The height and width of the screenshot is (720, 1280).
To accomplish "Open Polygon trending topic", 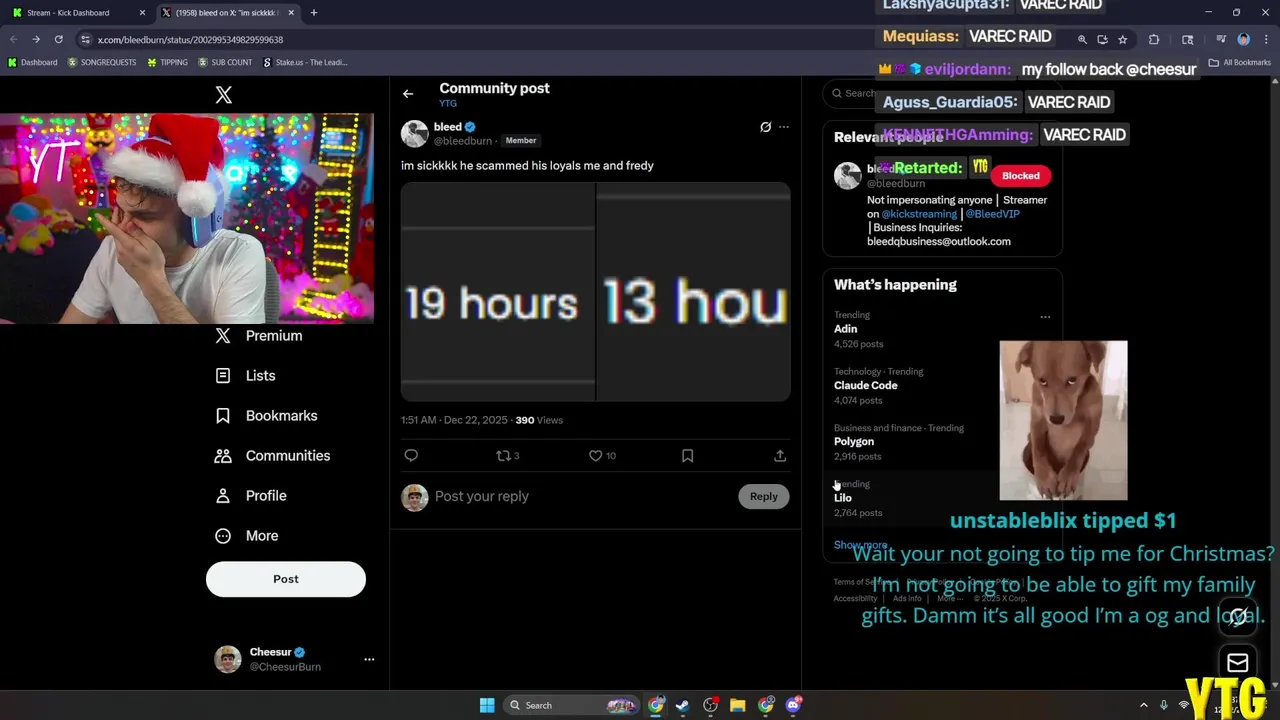I will (x=854, y=441).
